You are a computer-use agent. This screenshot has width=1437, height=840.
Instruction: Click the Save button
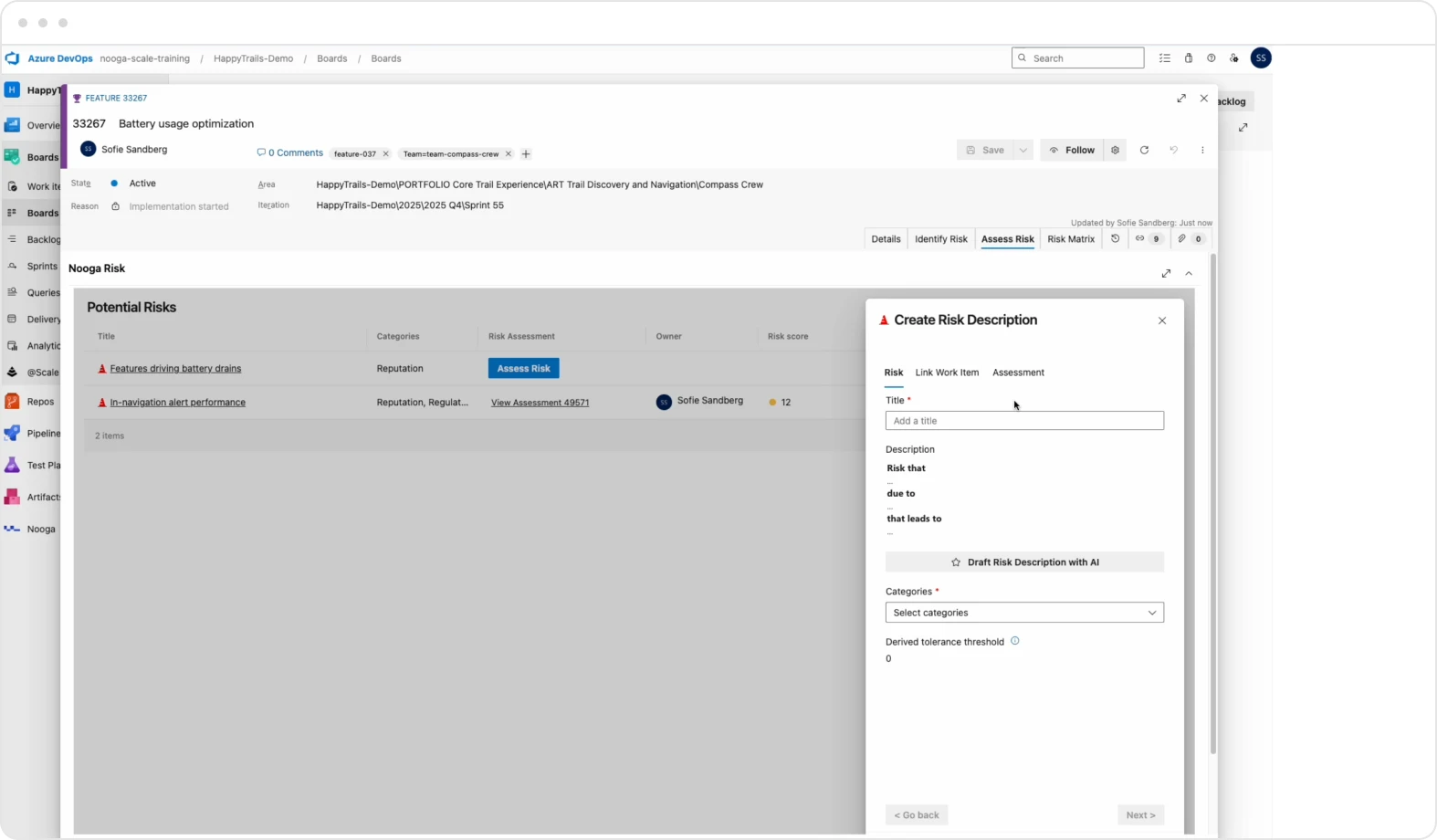click(x=985, y=151)
